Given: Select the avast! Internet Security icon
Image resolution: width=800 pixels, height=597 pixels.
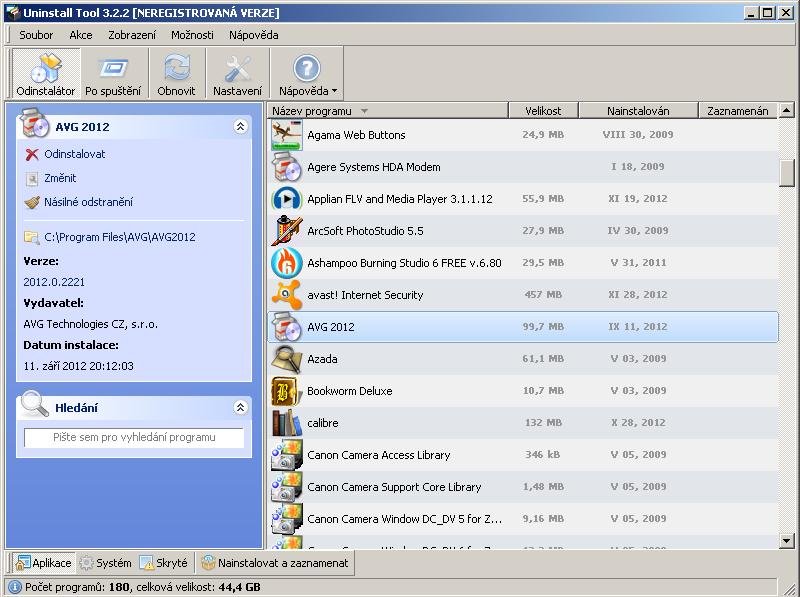Looking at the screenshot, I should (x=287, y=295).
